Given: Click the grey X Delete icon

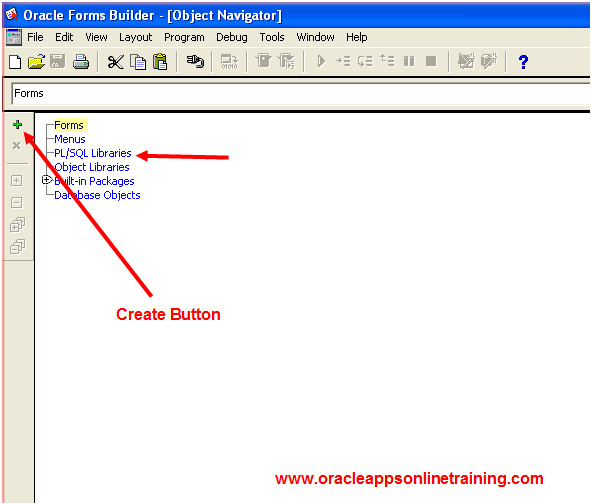Looking at the screenshot, I should coord(17,146).
